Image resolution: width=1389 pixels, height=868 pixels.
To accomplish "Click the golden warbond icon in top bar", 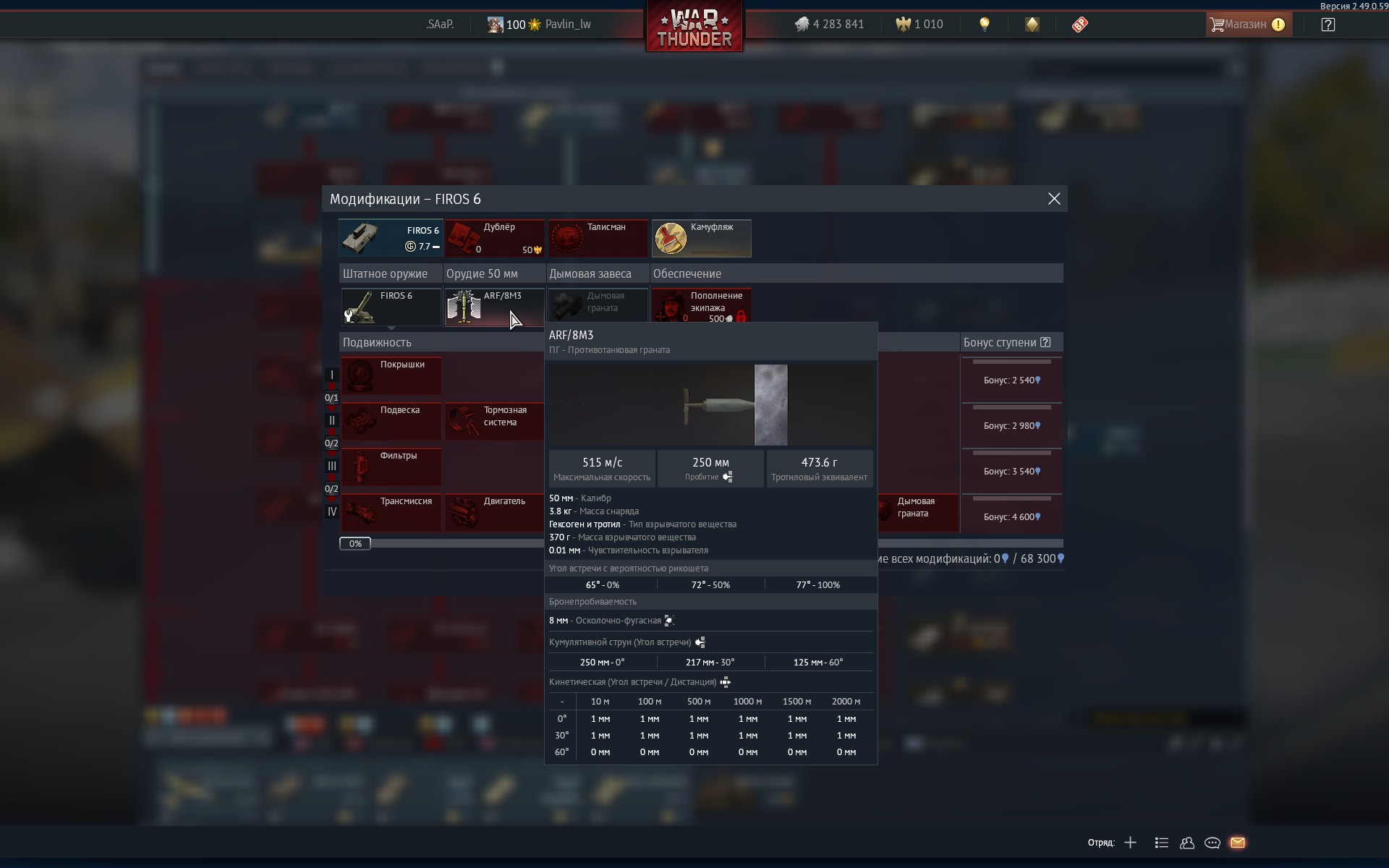I will click(x=1032, y=25).
